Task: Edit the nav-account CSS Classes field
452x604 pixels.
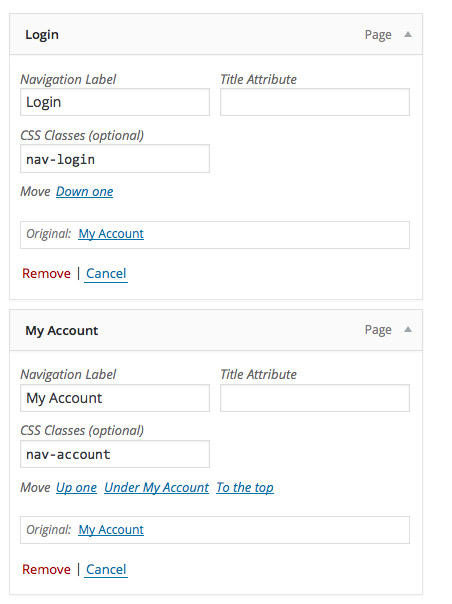Action: click(x=115, y=454)
